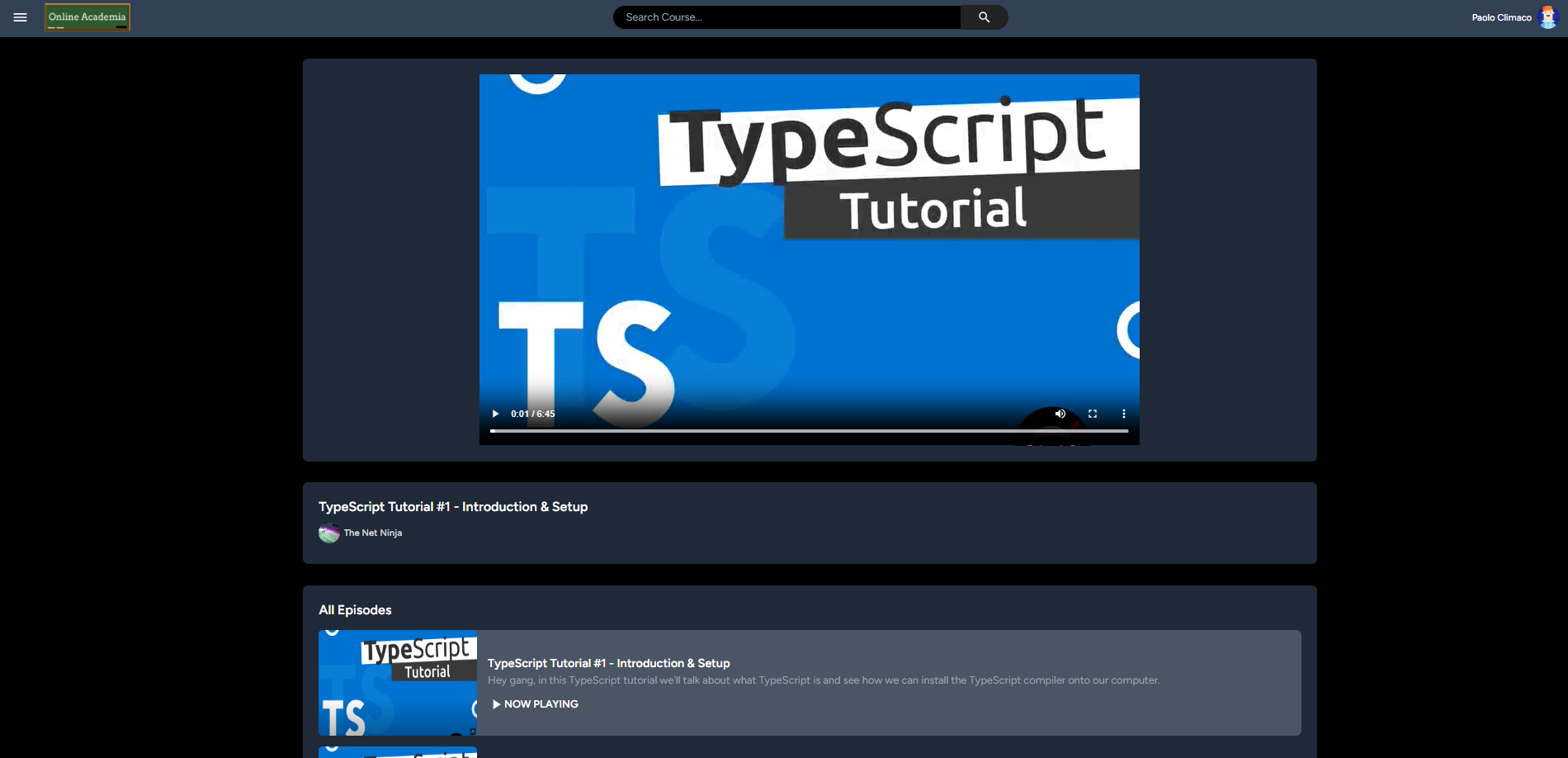1568x758 pixels.
Task: Select the All Episodes section header
Action: 355,609
